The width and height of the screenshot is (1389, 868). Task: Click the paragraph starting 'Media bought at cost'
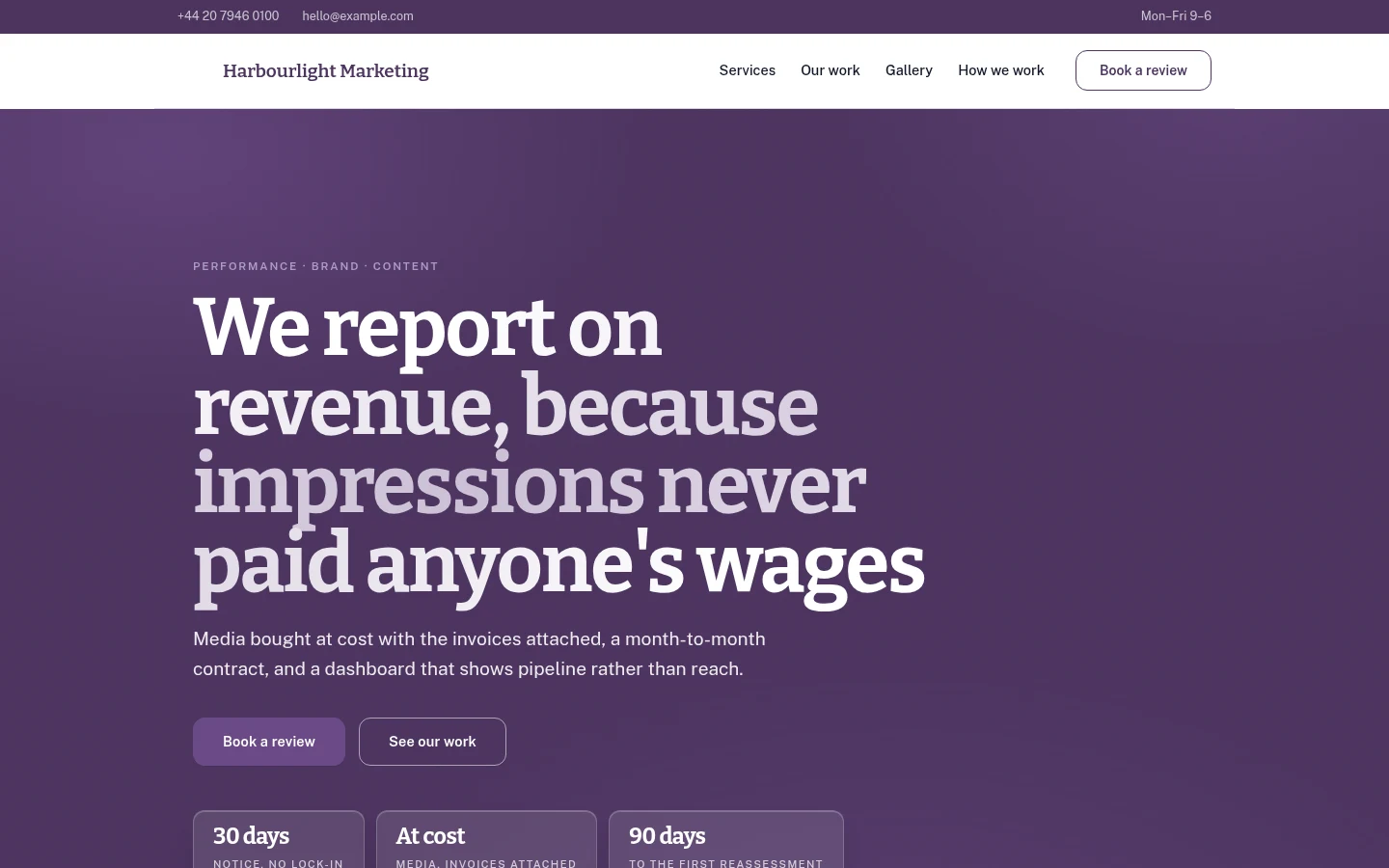point(479,654)
